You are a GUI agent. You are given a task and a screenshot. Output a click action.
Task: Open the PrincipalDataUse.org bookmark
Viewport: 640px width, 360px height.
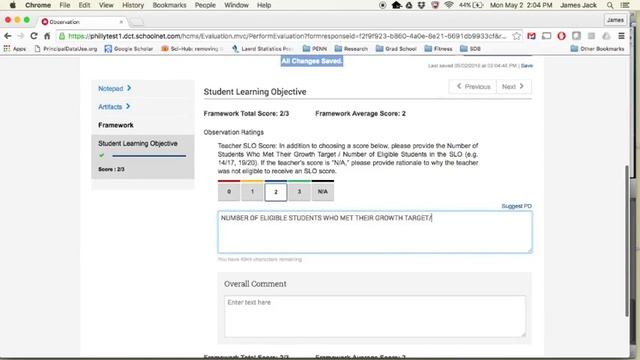pyautogui.click(x=66, y=49)
